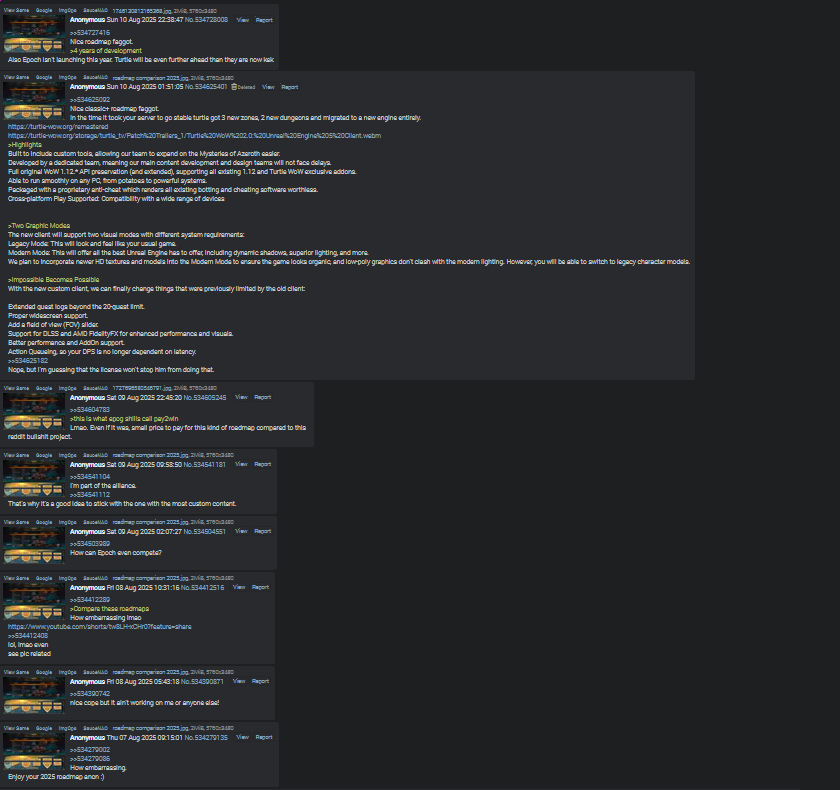Open the YouTube shorts link
This screenshot has height=790, width=840.
click(x=100, y=627)
